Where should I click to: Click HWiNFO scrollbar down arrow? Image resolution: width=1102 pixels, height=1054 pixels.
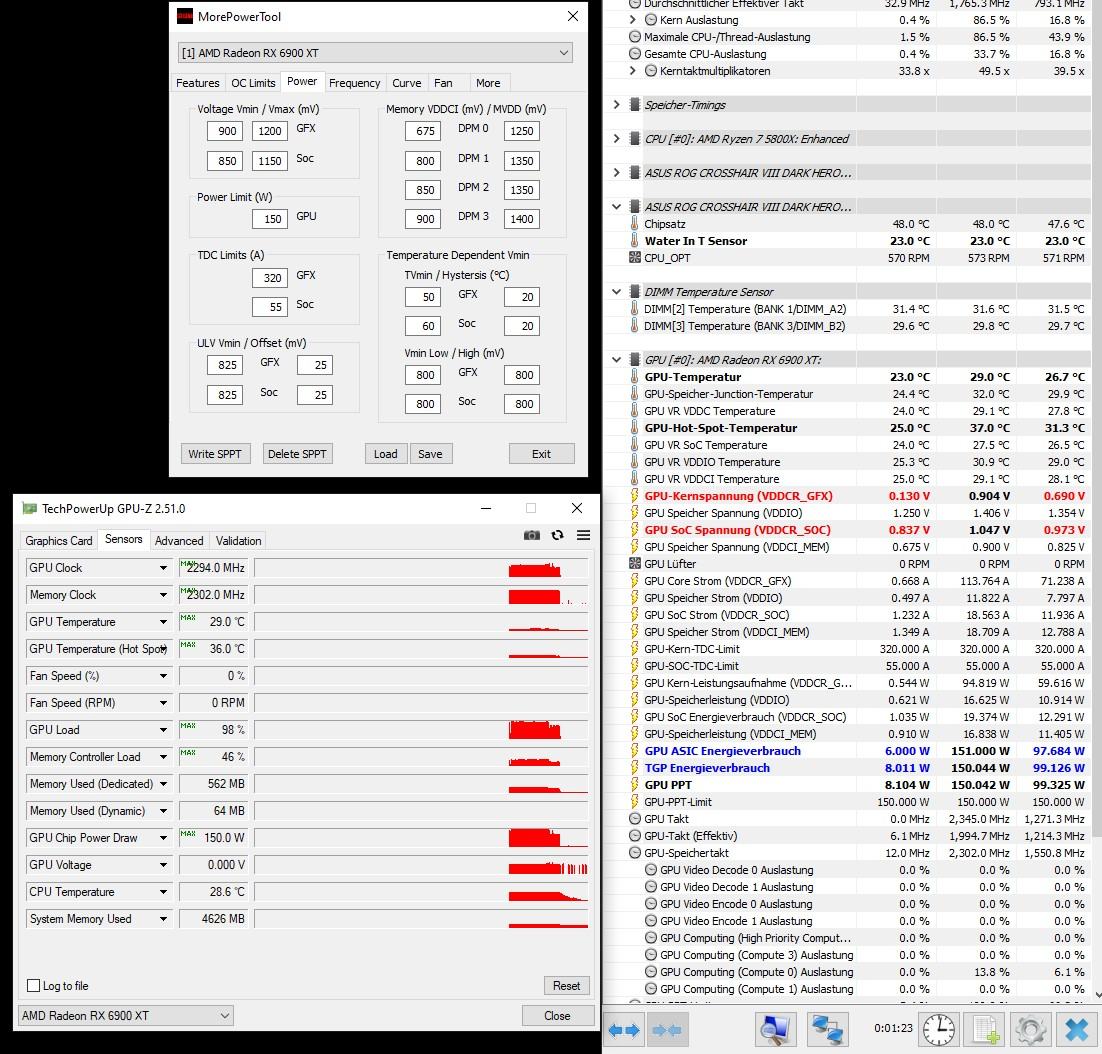pos(1096,994)
